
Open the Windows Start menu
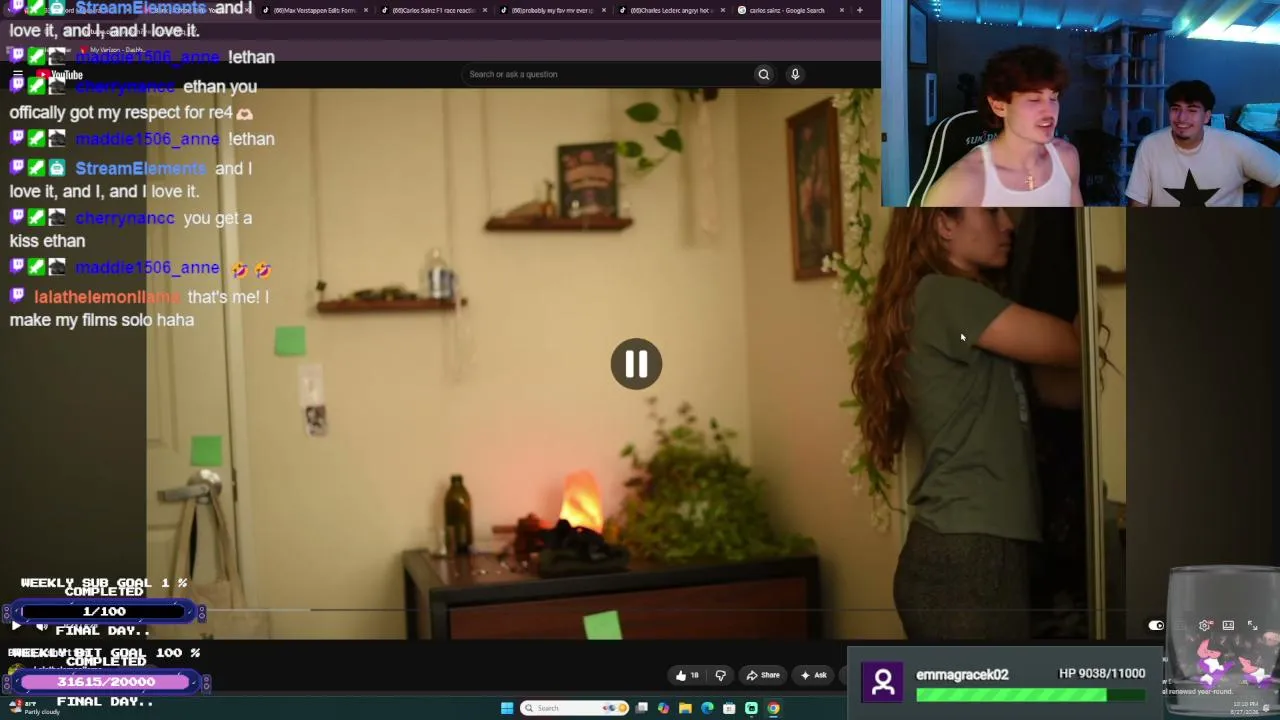coord(507,708)
